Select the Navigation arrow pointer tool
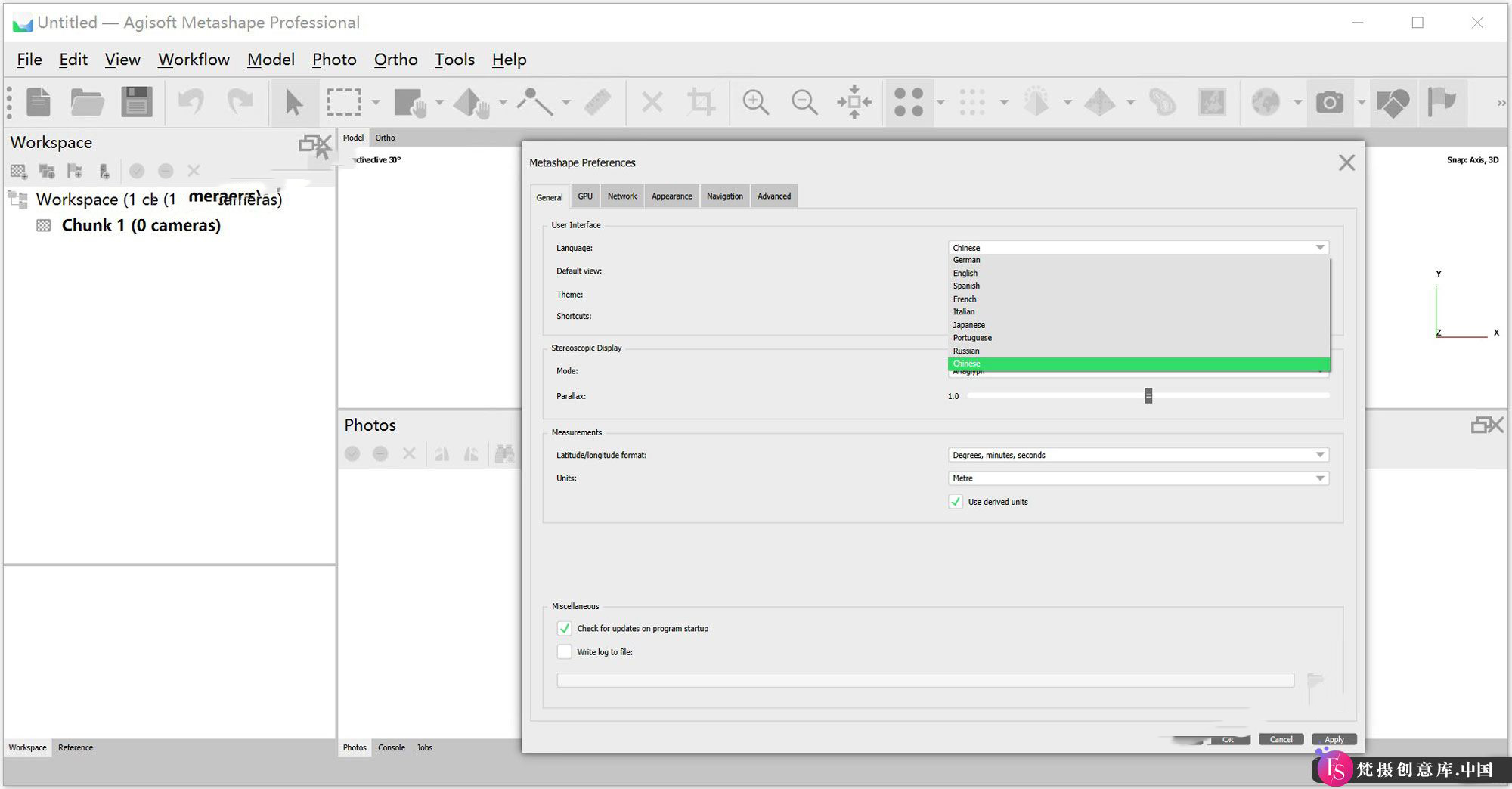Image resolution: width=1512 pixels, height=789 pixels. 293,102
